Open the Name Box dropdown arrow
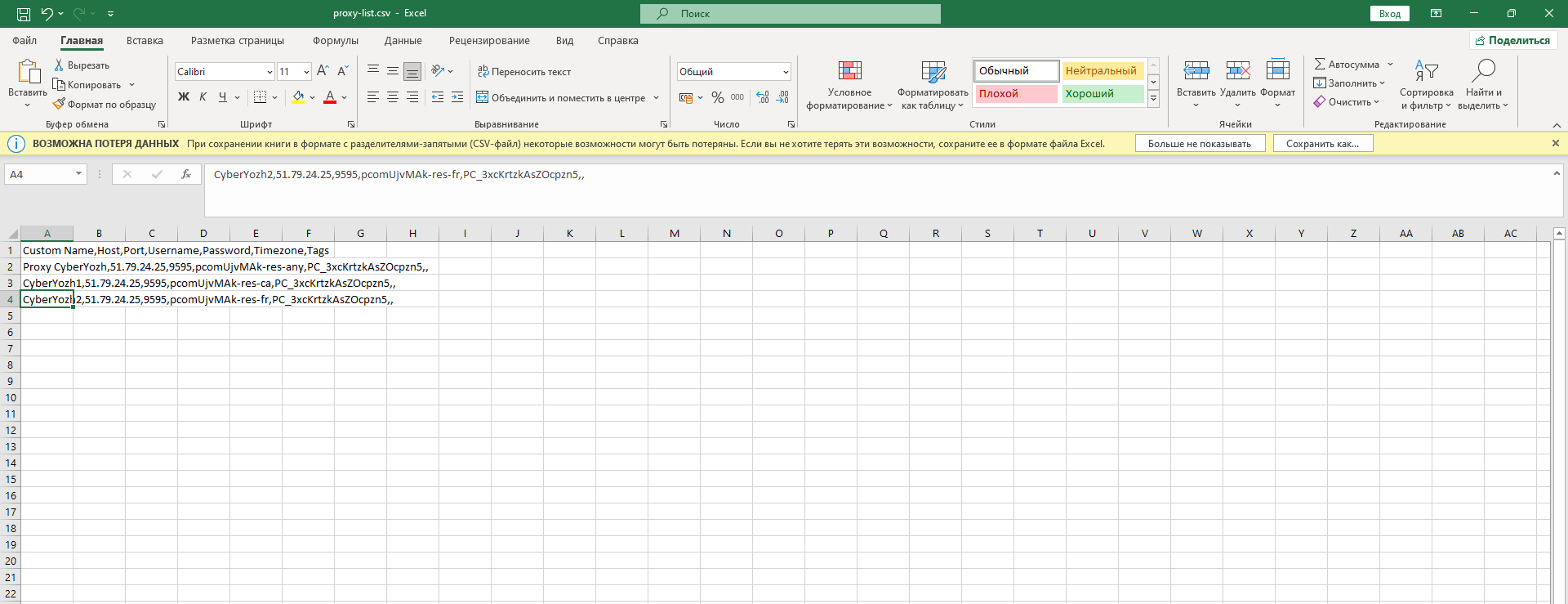 [x=78, y=174]
